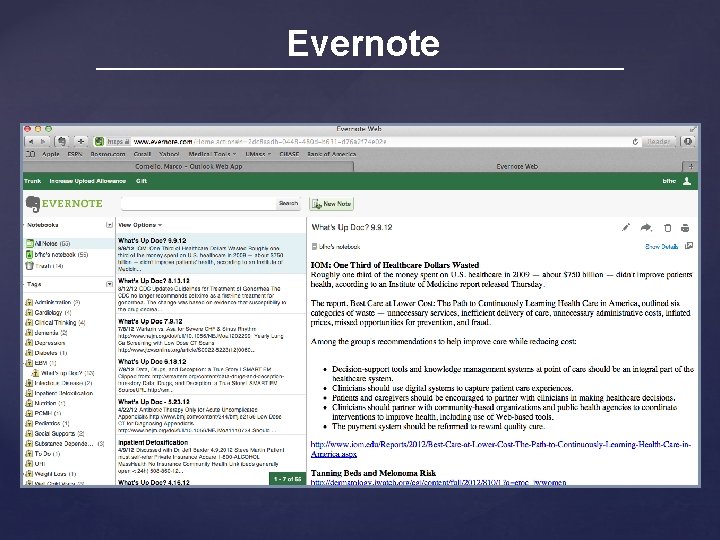Click the browser forward arrow button
The height and width of the screenshot is (540, 720).
point(43,141)
